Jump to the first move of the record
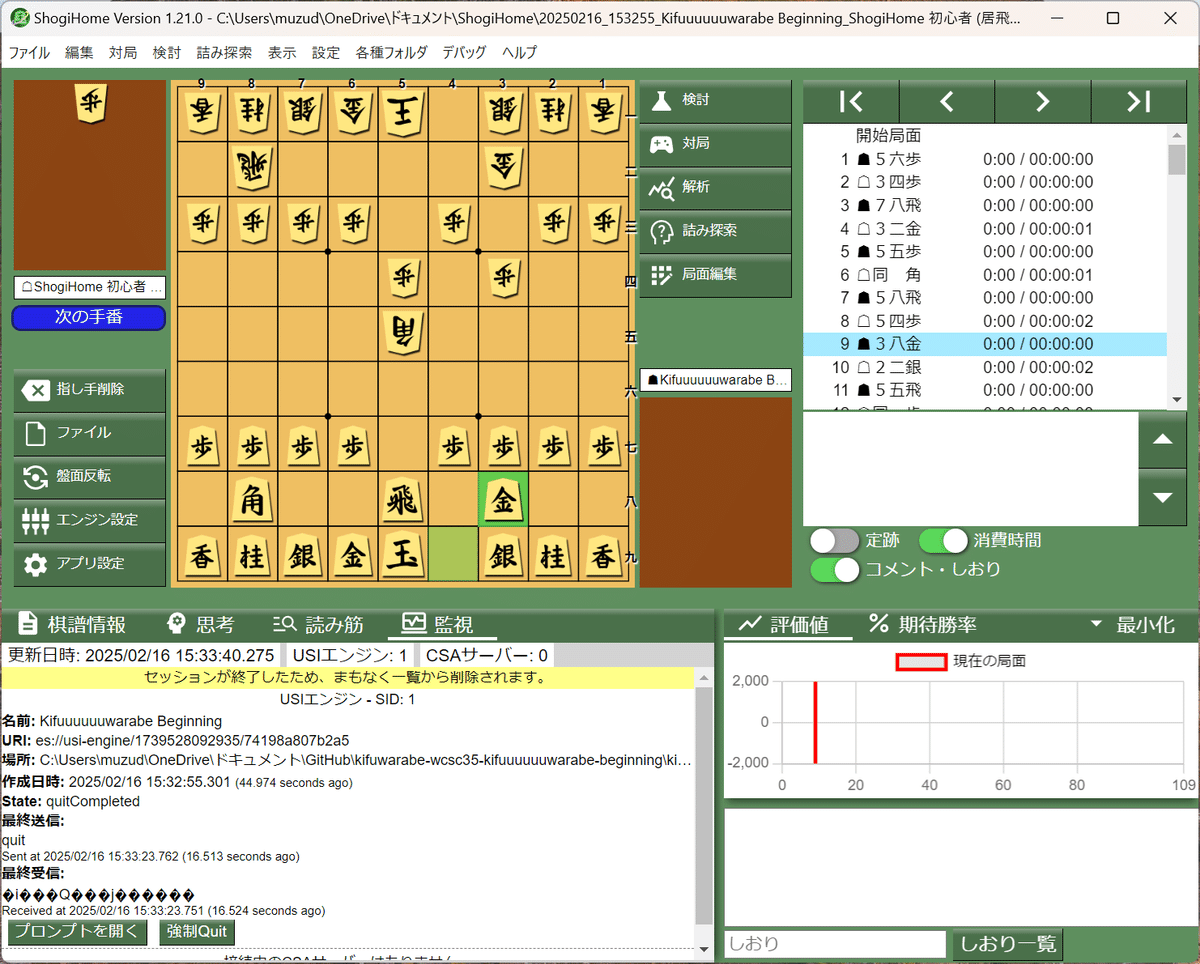 851,100
